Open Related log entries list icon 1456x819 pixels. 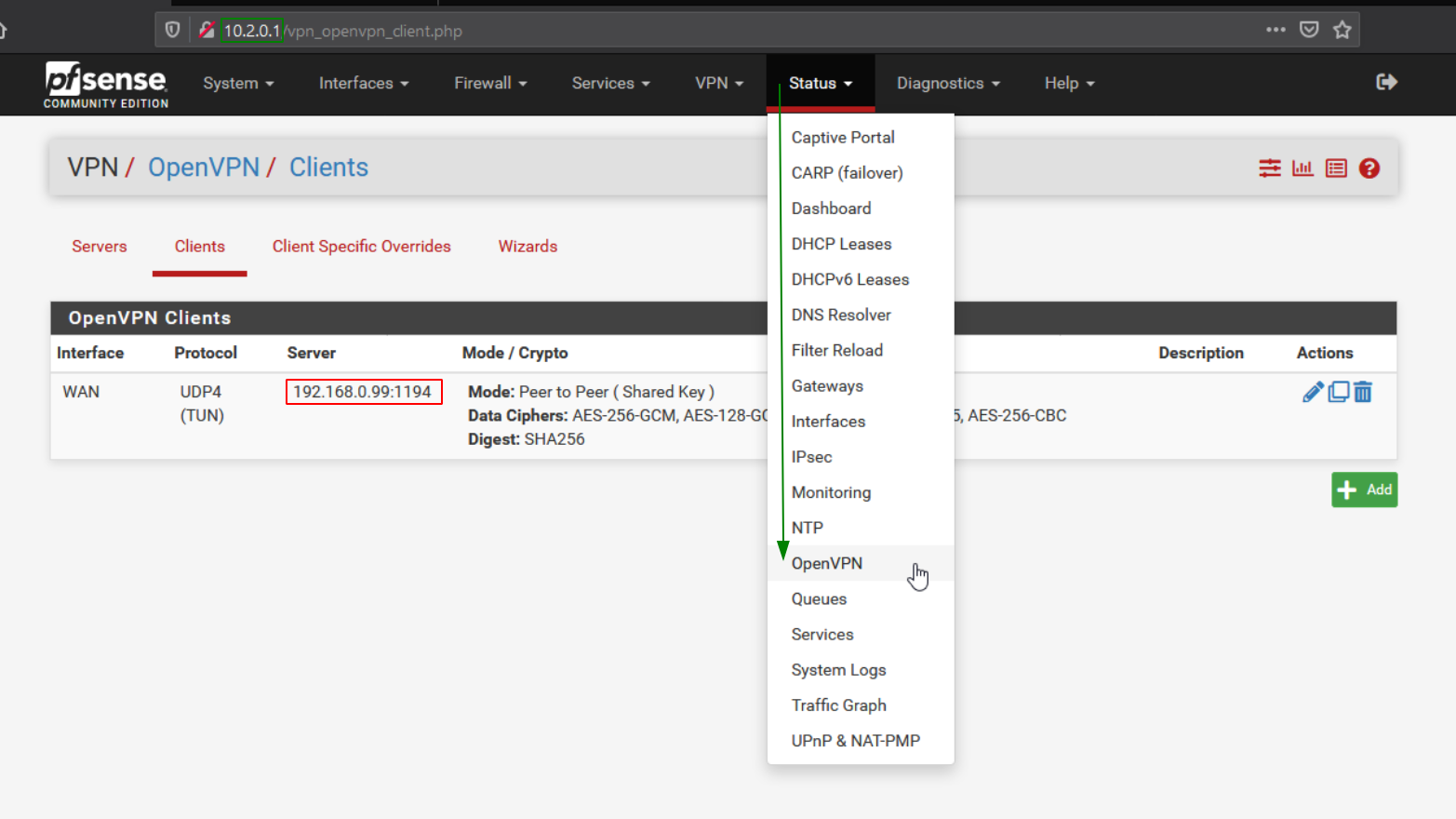click(x=1336, y=168)
